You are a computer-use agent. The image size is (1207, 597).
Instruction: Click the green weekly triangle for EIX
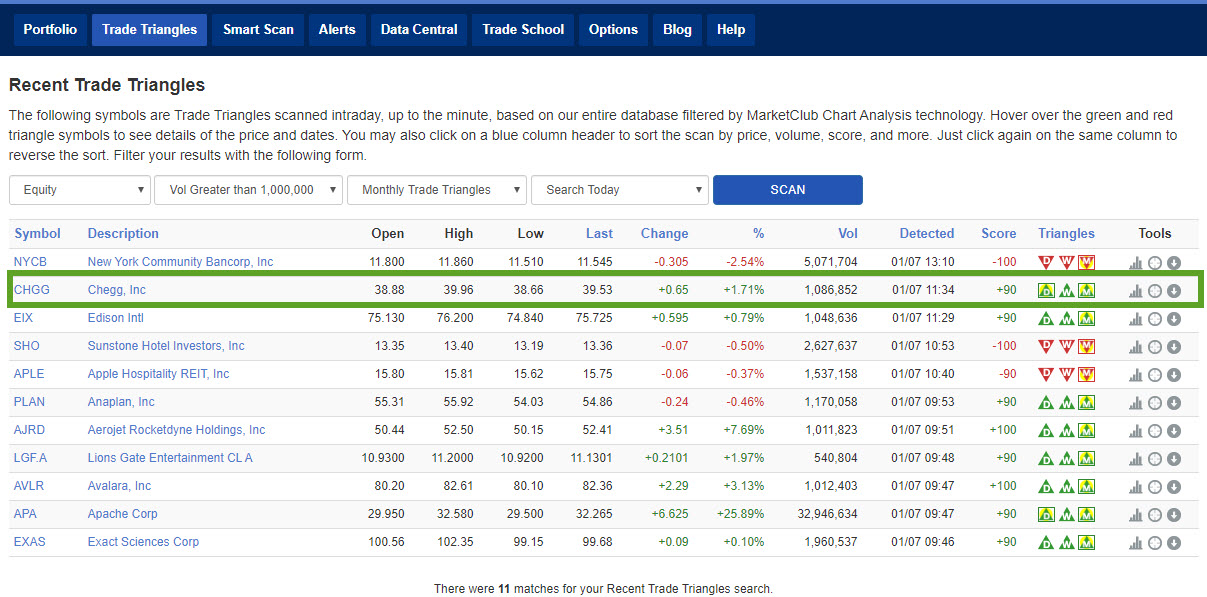[1066, 318]
